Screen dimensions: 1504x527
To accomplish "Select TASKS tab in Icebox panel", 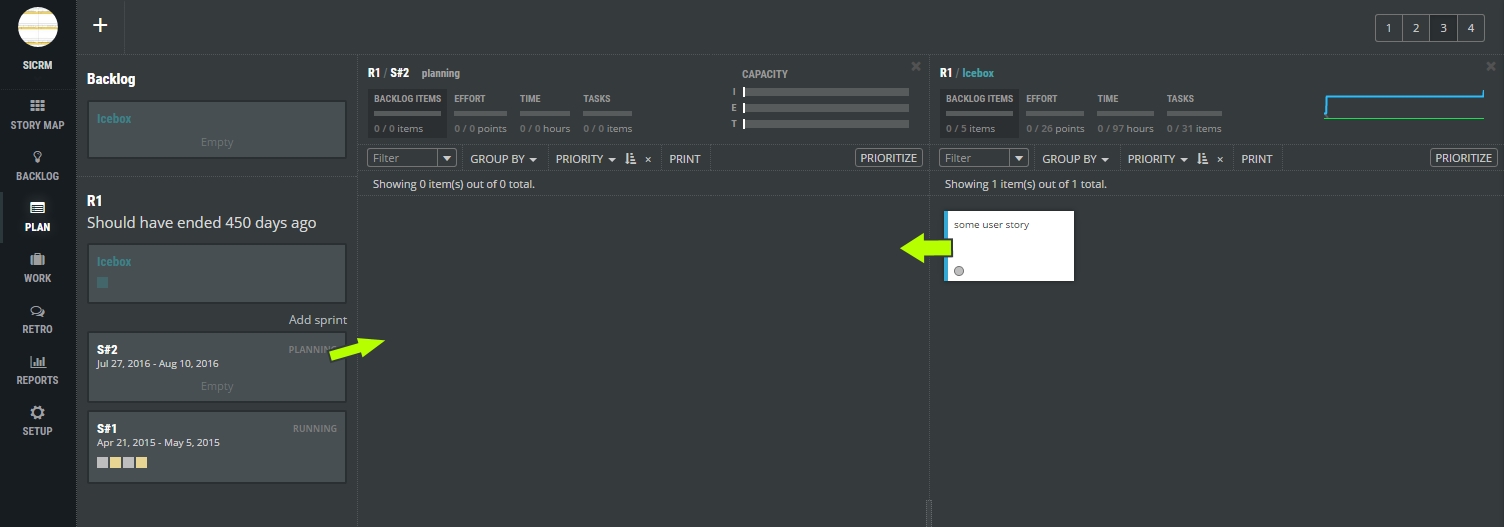I will (1194, 113).
